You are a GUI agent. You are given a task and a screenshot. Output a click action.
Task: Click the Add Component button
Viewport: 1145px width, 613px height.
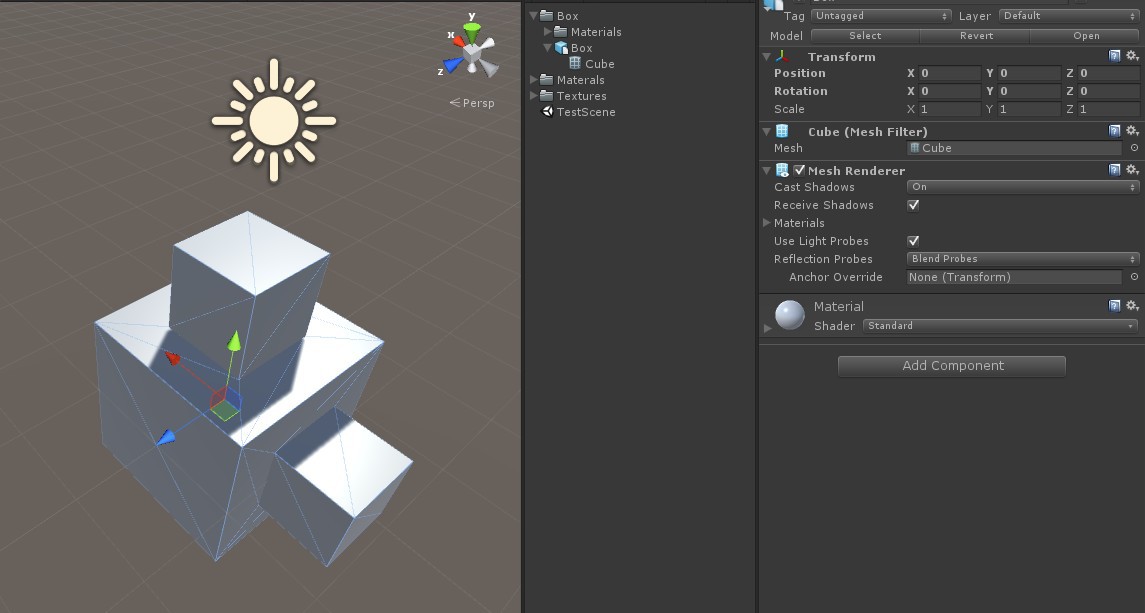click(x=951, y=366)
